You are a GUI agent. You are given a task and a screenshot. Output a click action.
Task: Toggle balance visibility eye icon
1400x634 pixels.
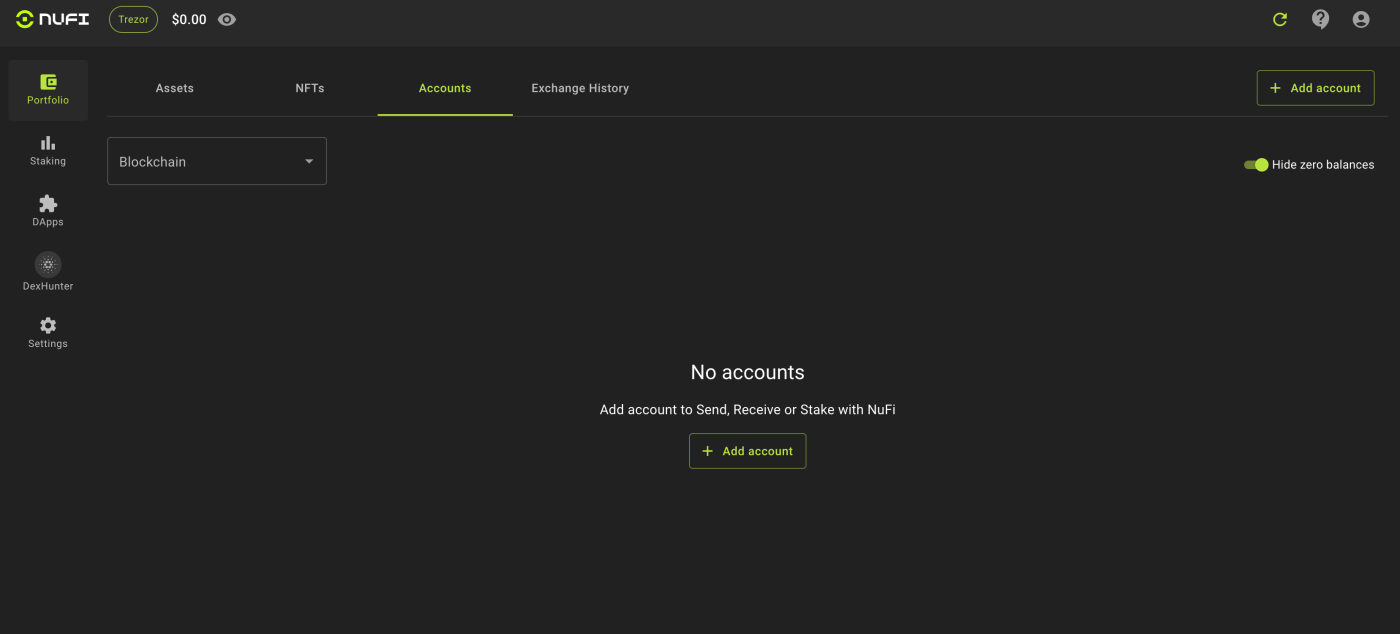click(227, 19)
